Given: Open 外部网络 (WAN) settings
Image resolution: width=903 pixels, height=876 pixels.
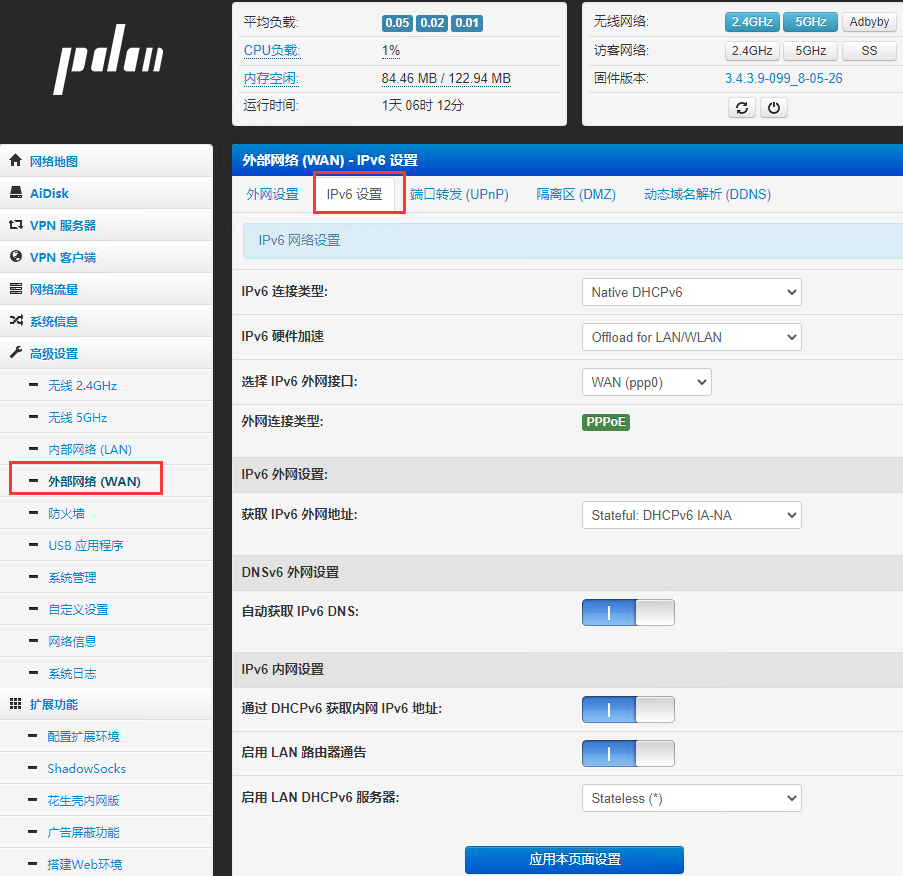Looking at the screenshot, I should tap(94, 481).
